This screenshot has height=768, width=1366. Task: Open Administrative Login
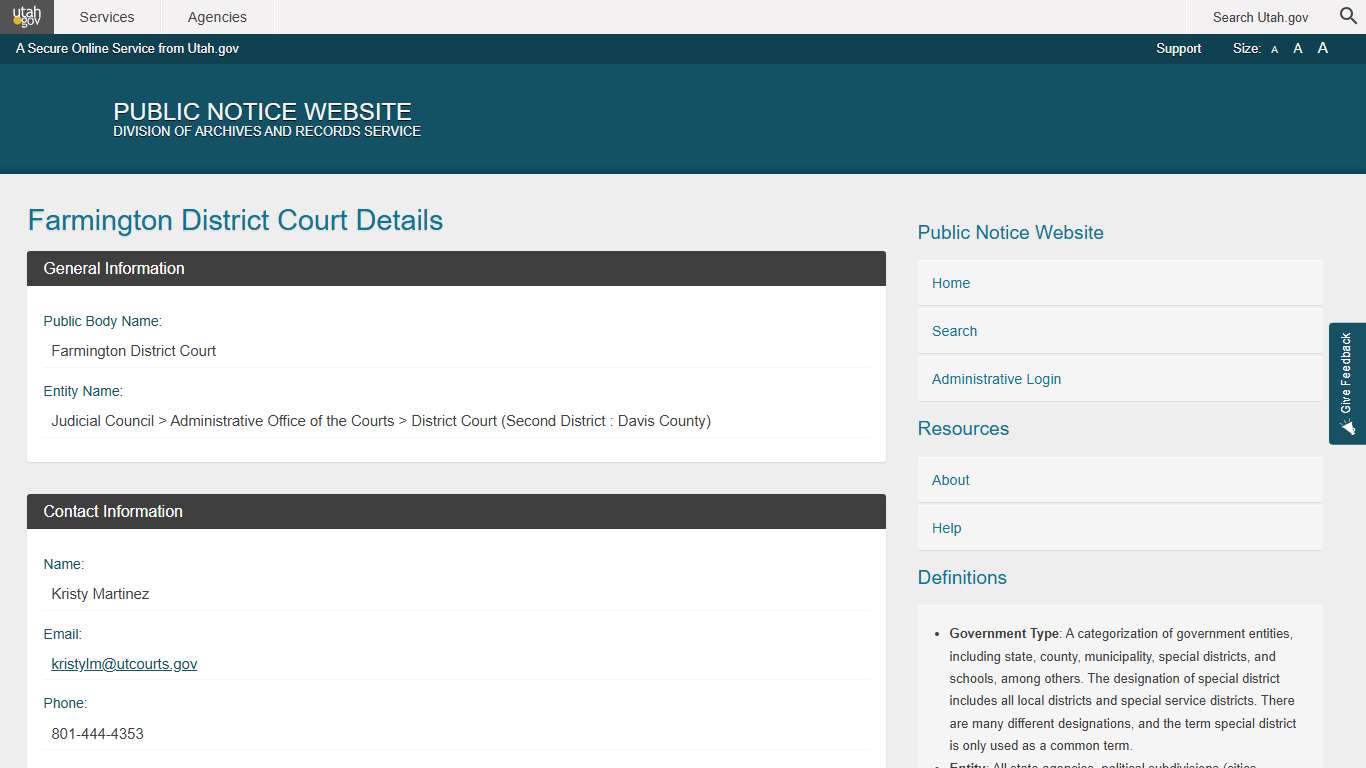point(996,379)
